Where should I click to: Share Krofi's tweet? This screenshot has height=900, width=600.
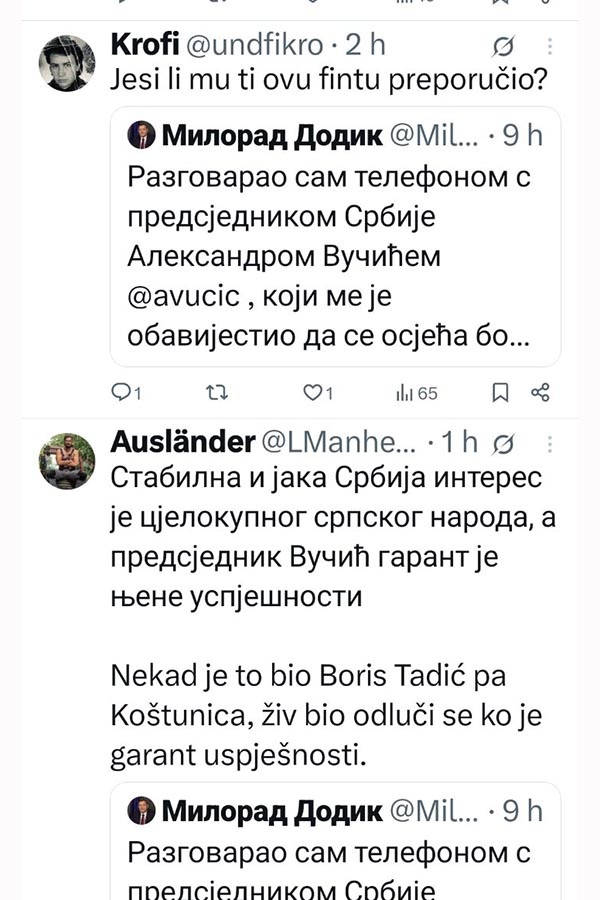click(x=540, y=393)
